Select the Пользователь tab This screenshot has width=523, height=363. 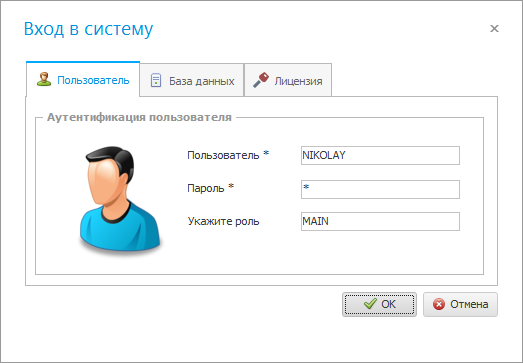pyautogui.click(x=83, y=79)
